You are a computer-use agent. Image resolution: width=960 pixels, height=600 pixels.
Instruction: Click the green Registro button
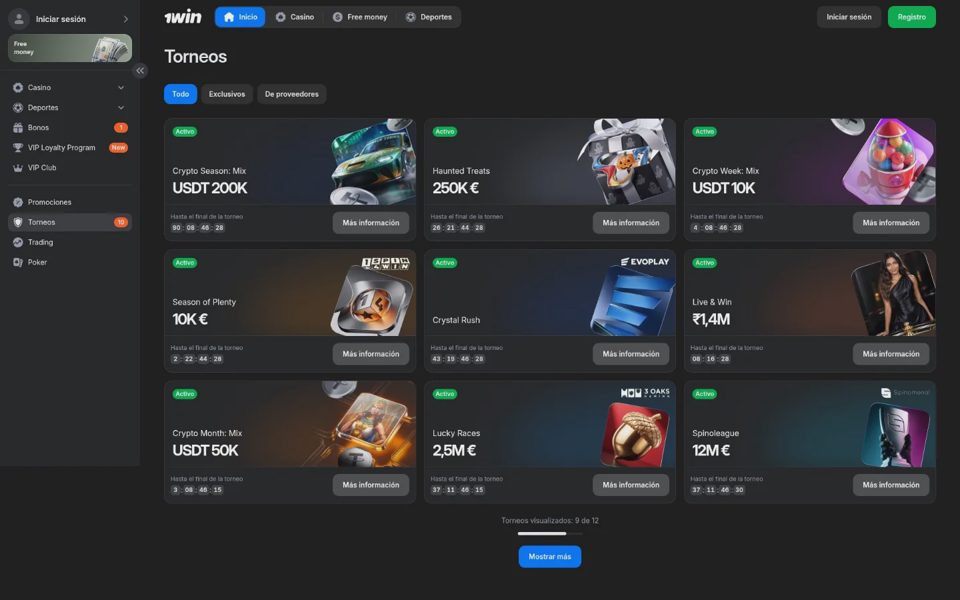tap(912, 17)
